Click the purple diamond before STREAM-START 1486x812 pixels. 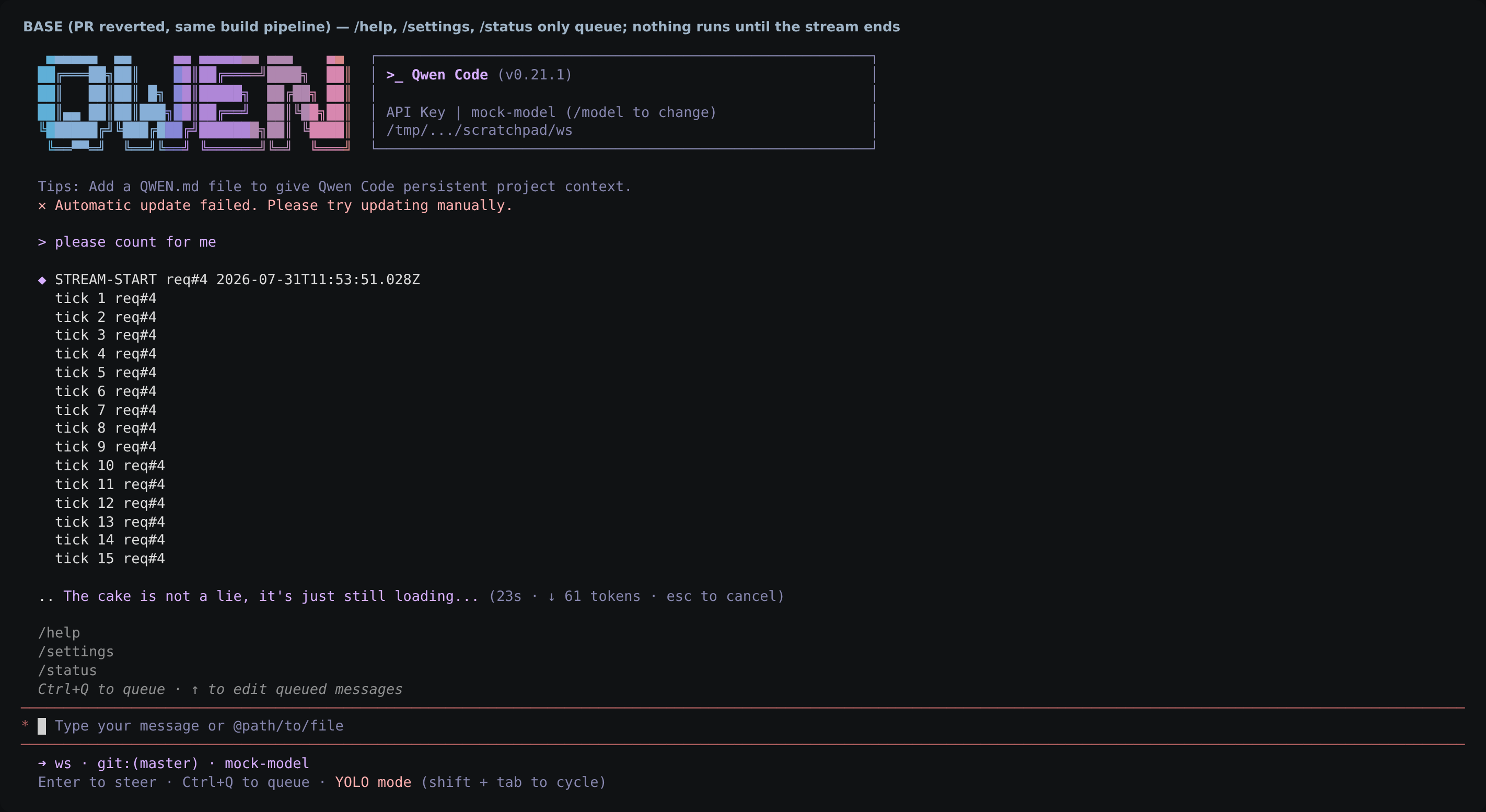42,280
